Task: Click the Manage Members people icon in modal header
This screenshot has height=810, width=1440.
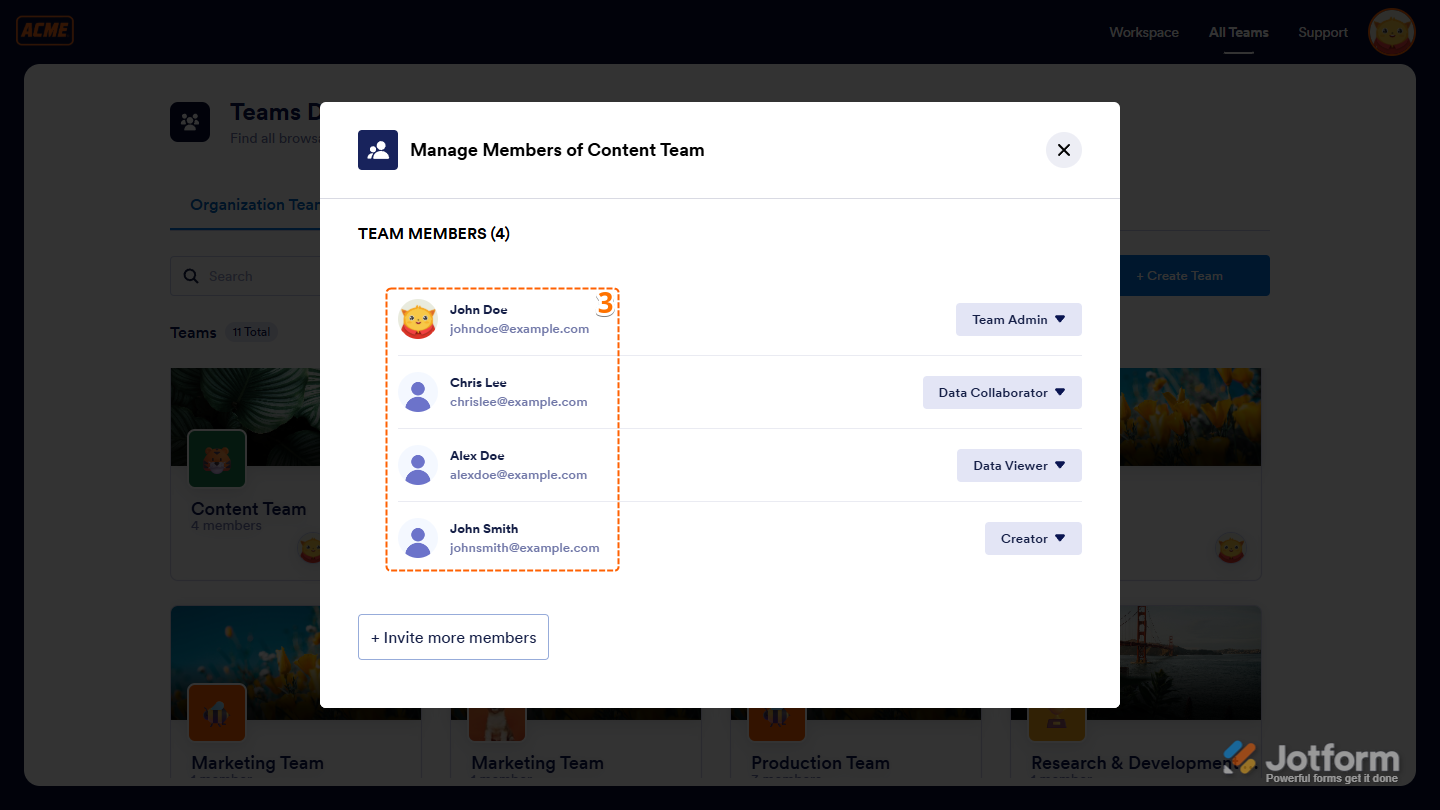Action: click(x=377, y=149)
